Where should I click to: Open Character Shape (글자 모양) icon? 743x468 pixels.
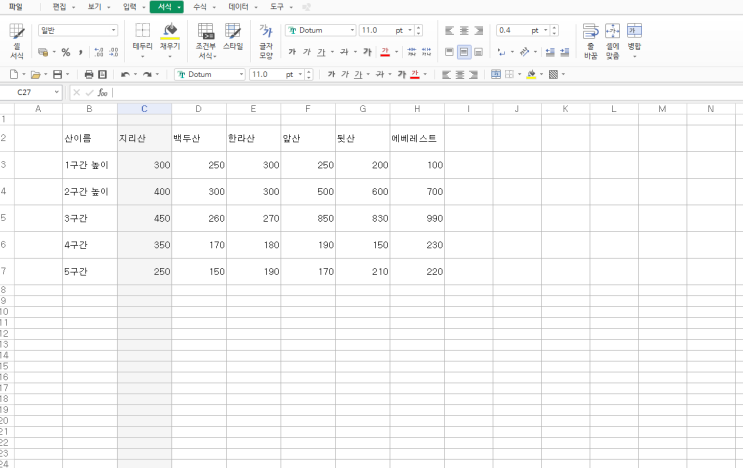click(x=266, y=41)
